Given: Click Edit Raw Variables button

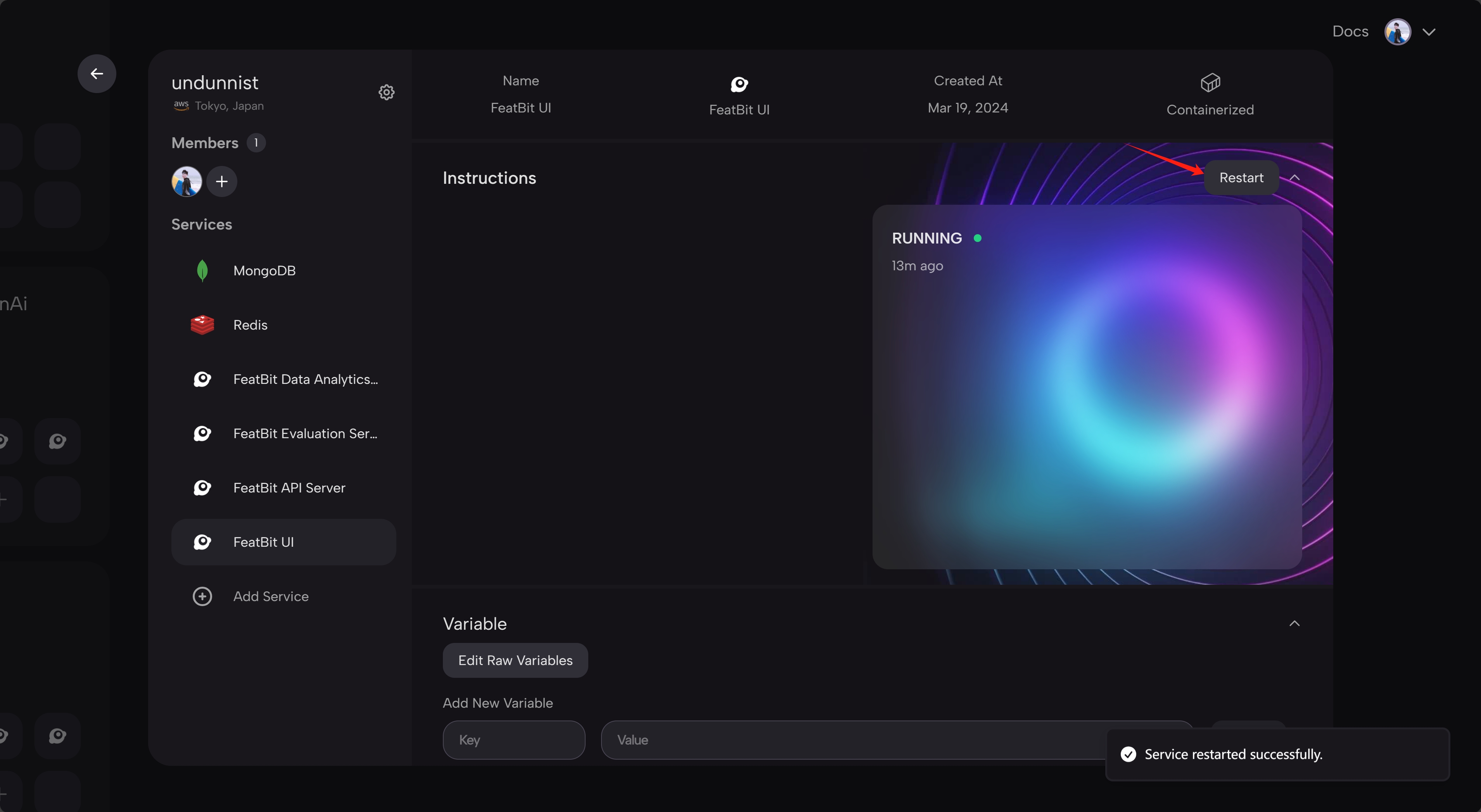Looking at the screenshot, I should pyautogui.click(x=515, y=660).
